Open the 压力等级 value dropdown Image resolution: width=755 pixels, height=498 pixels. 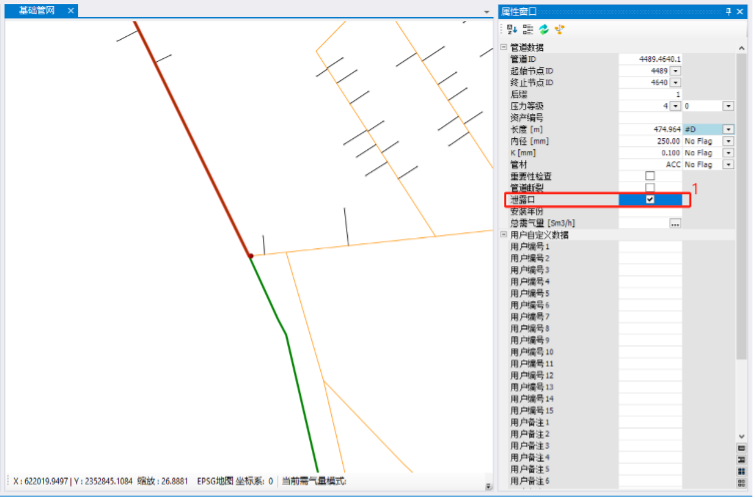[x=676, y=105]
